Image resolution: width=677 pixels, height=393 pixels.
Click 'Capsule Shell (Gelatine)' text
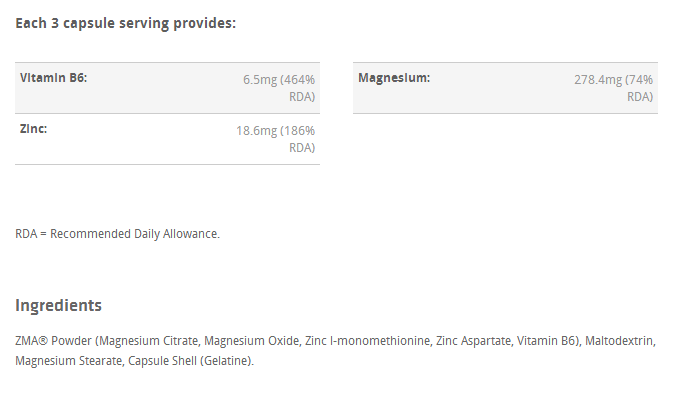click(190, 361)
